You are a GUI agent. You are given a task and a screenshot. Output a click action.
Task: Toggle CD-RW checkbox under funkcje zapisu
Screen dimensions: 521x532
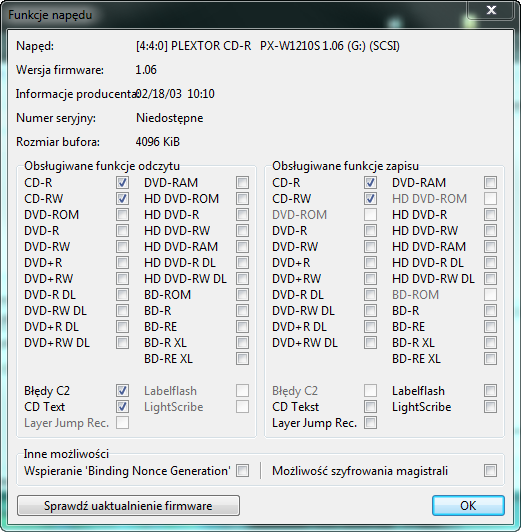coord(370,198)
